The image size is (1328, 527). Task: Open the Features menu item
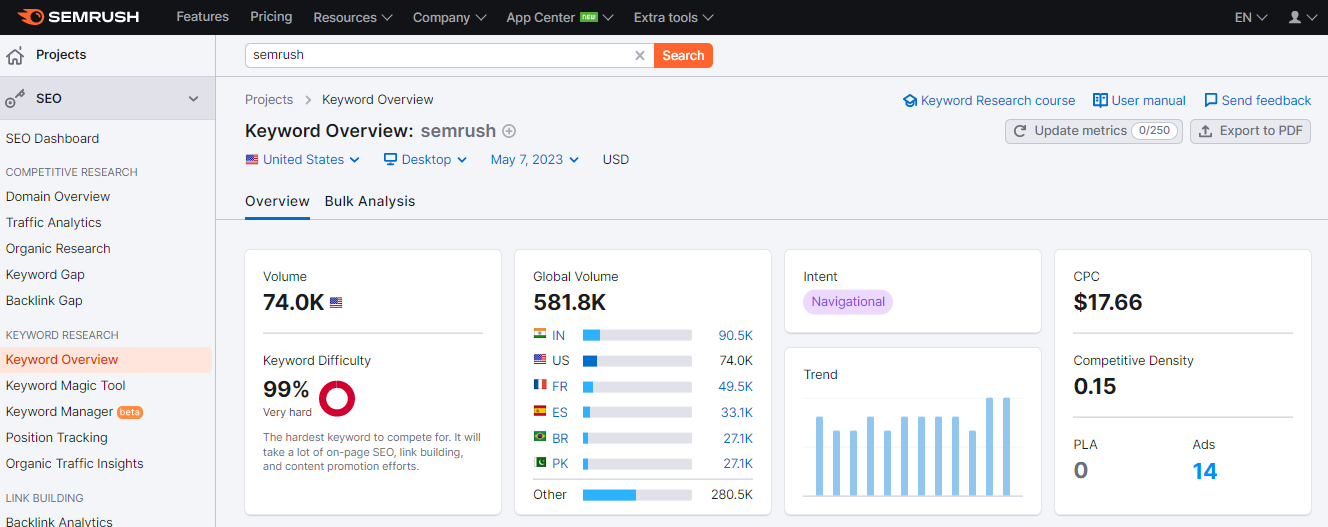tap(202, 17)
